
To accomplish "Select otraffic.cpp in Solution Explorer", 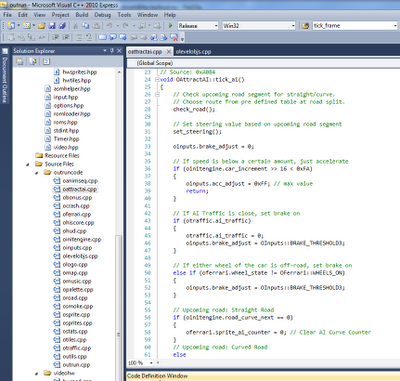I will click(77, 348).
